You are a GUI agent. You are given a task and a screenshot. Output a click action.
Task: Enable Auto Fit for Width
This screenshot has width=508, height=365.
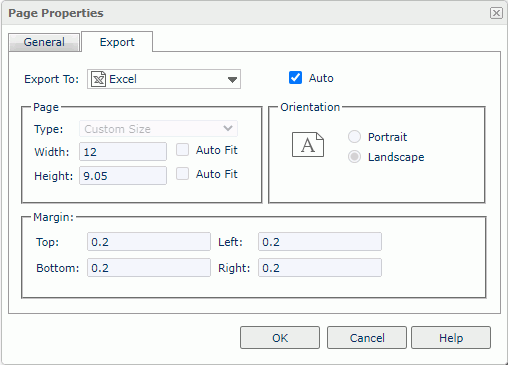tap(182, 150)
